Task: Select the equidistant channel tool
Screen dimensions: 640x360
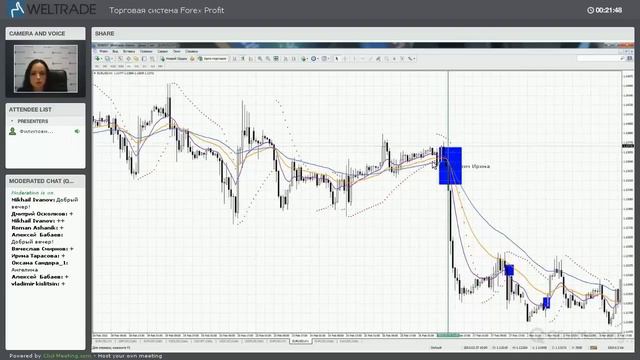Action: [x=378, y=59]
